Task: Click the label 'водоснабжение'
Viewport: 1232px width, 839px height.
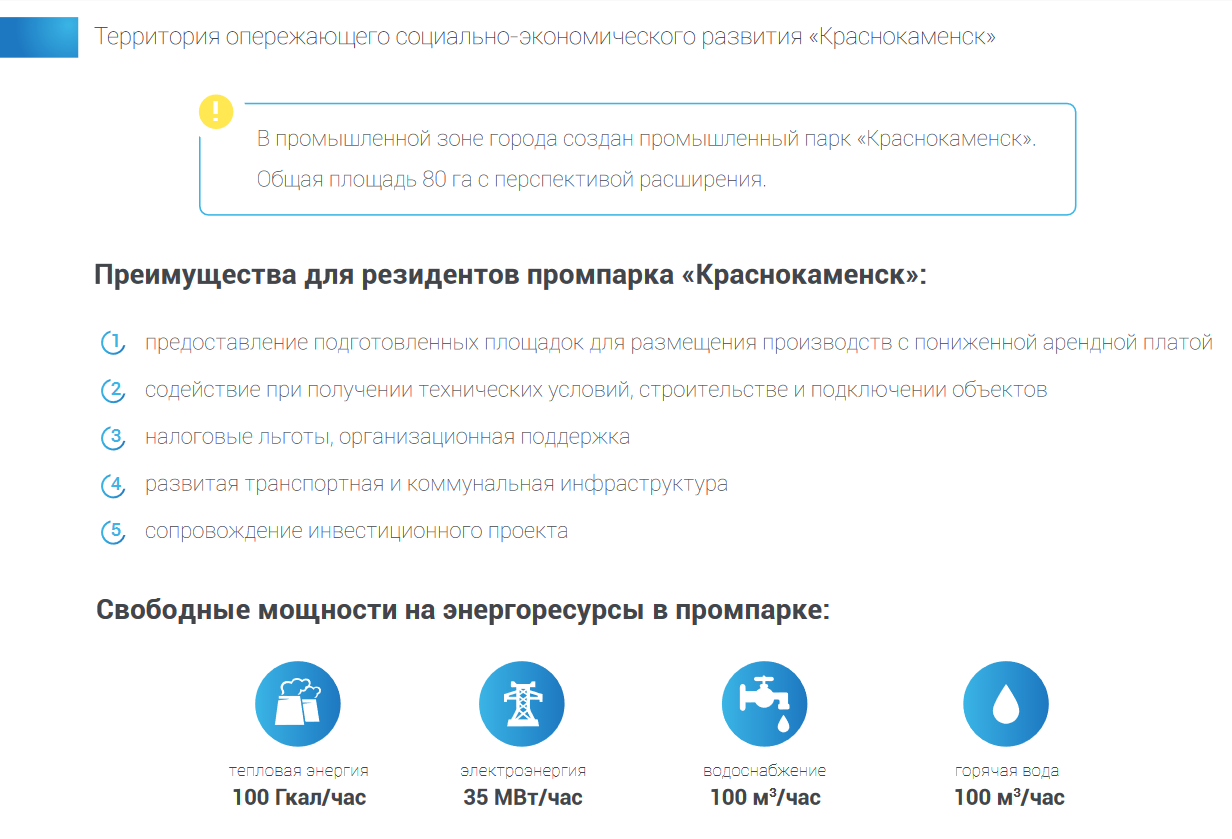Action: [765, 771]
